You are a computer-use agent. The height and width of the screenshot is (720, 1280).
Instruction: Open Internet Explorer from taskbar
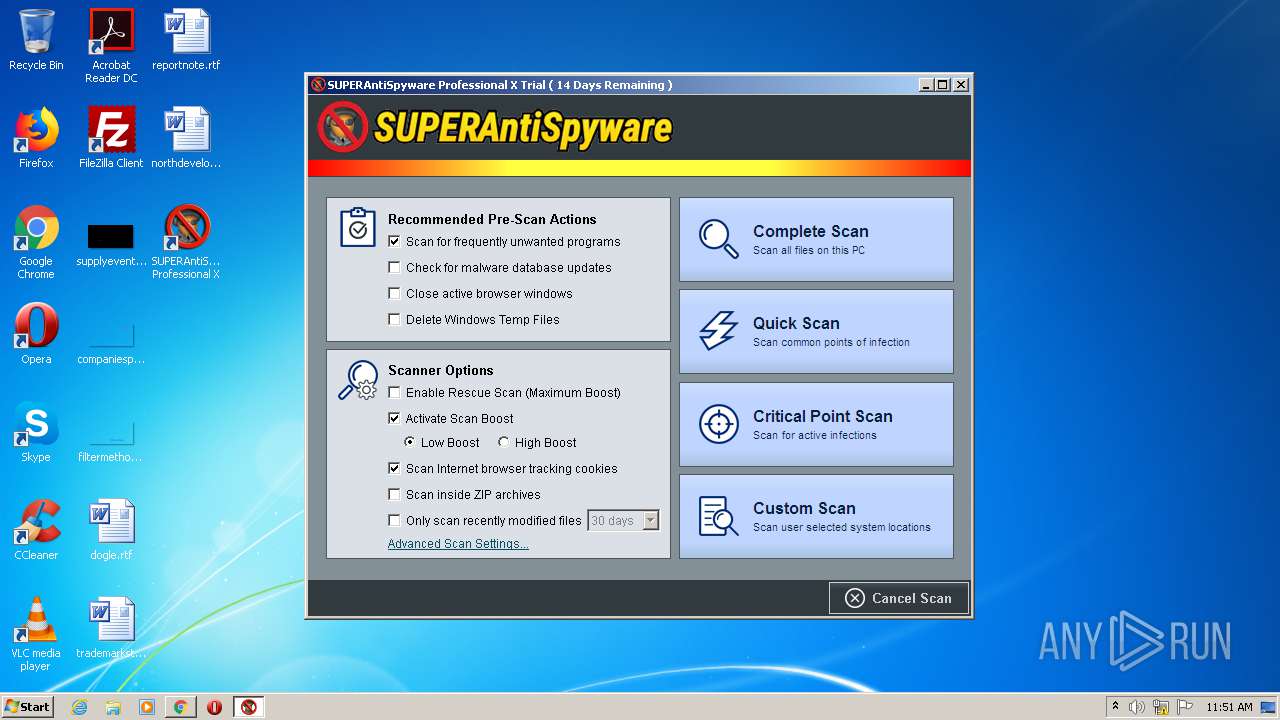point(79,707)
